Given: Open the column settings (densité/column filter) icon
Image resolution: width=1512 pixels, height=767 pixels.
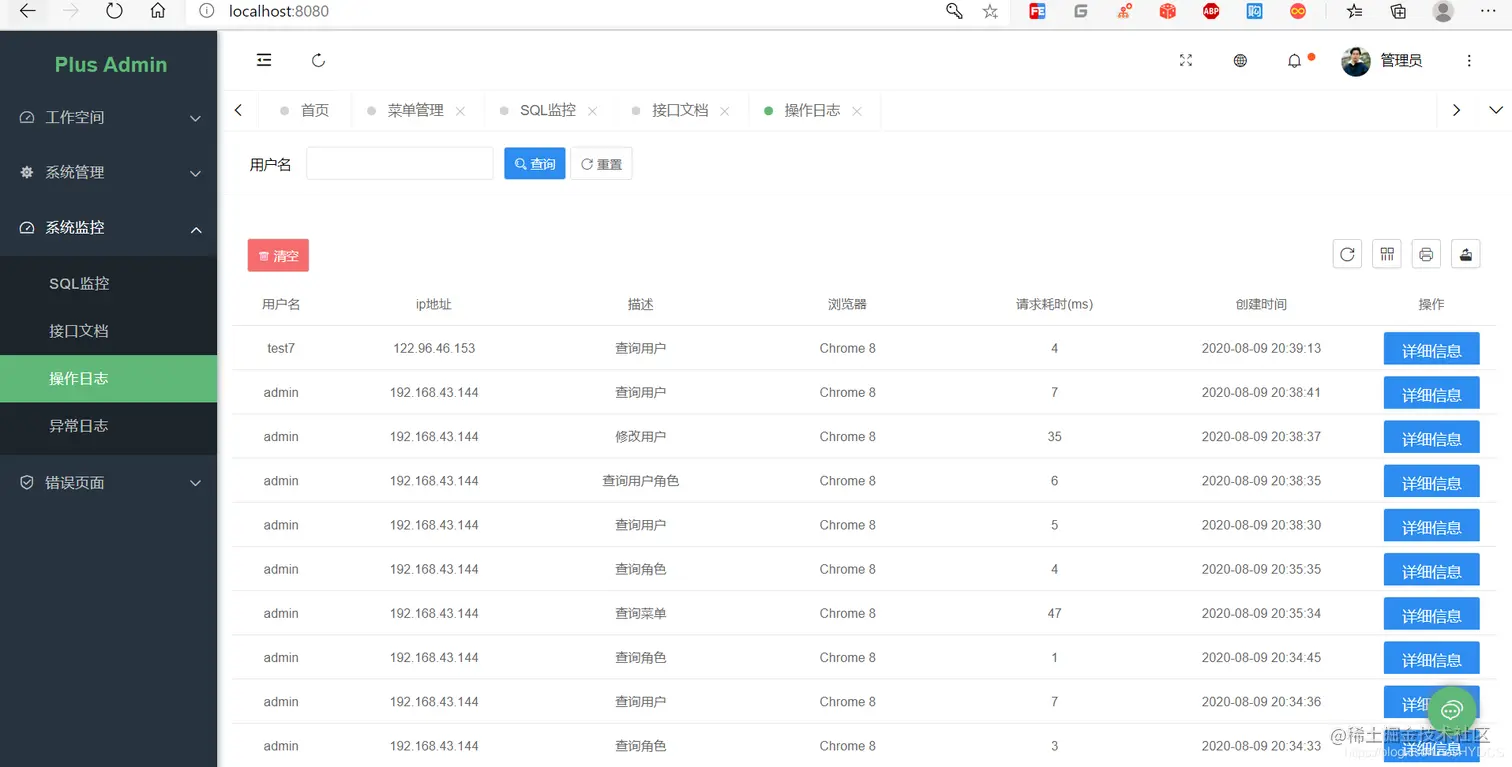Looking at the screenshot, I should 1386,253.
